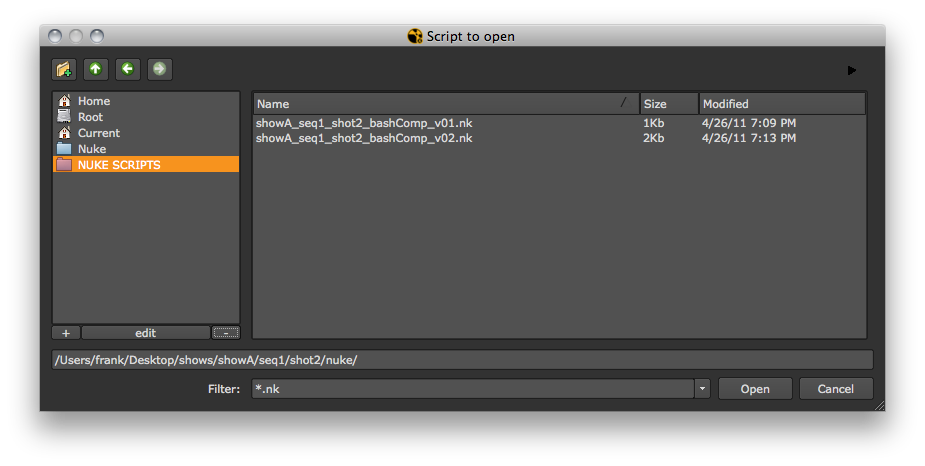Click the create new folder icon

pyautogui.click(x=64, y=69)
